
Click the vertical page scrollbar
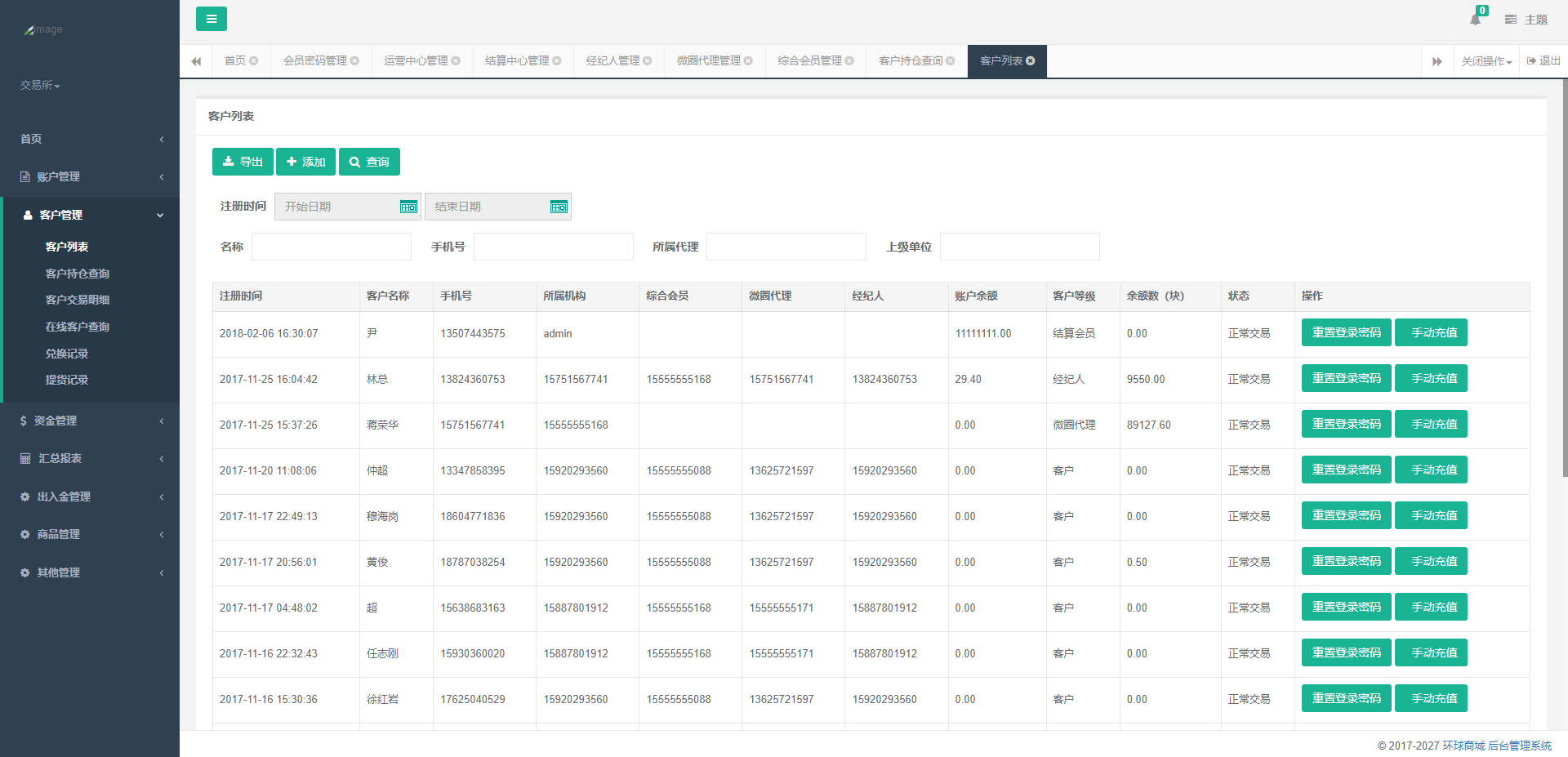tap(1564, 278)
